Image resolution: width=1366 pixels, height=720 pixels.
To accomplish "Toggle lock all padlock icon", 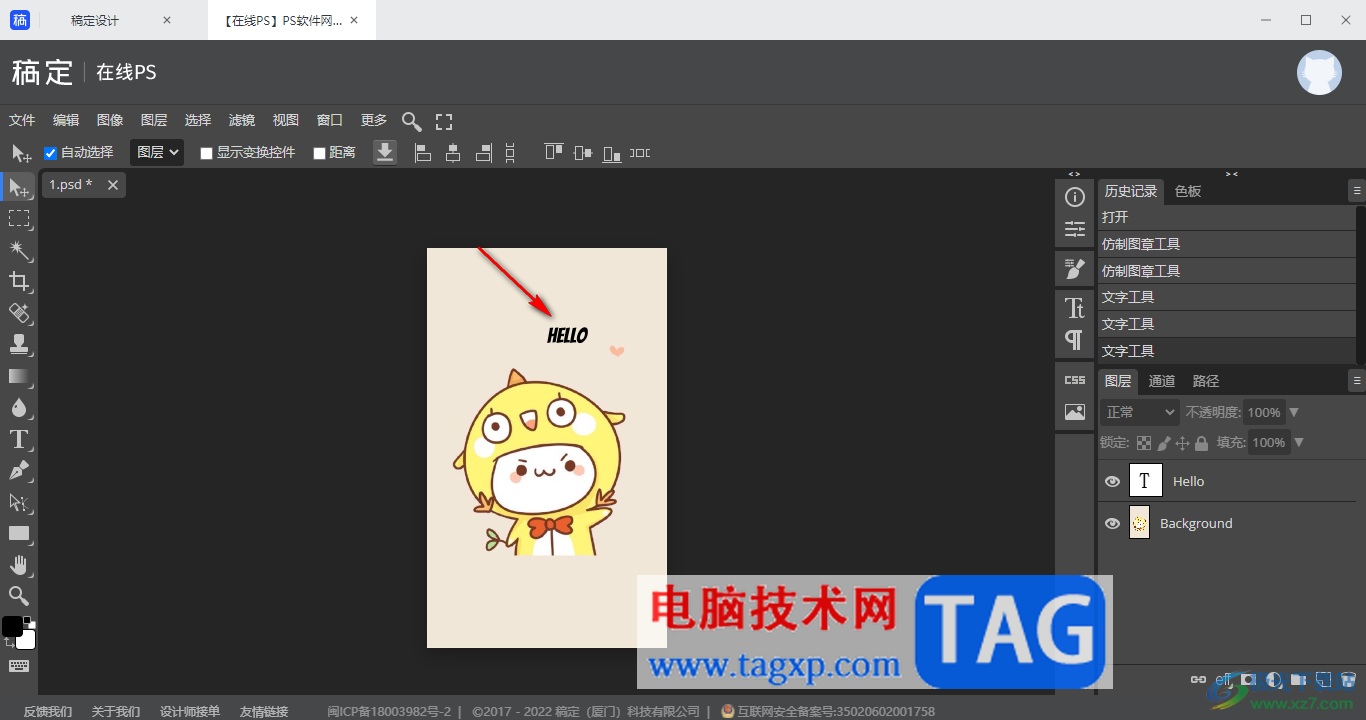I will (x=1201, y=442).
